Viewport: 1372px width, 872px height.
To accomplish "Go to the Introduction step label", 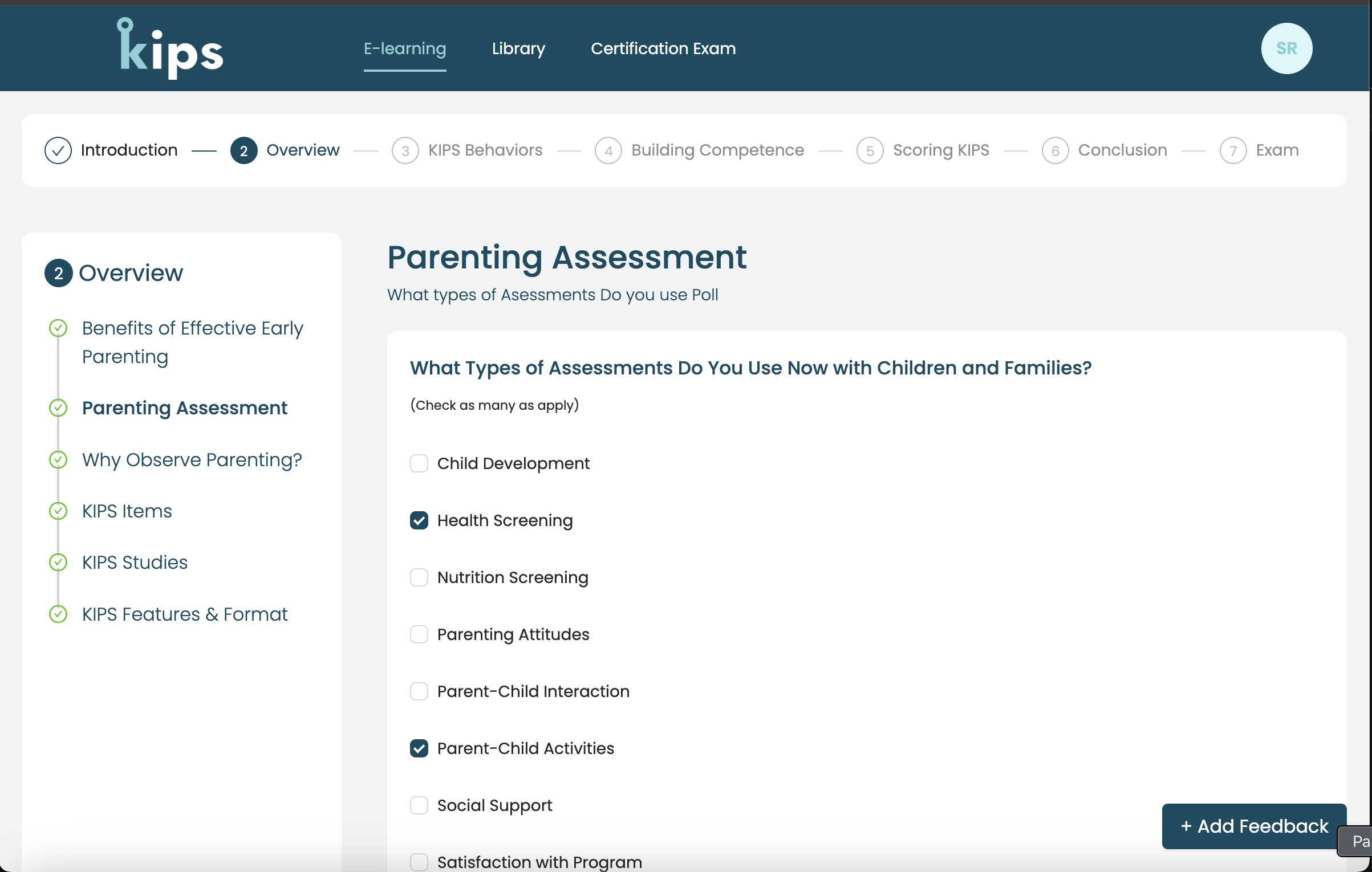I will (129, 150).
